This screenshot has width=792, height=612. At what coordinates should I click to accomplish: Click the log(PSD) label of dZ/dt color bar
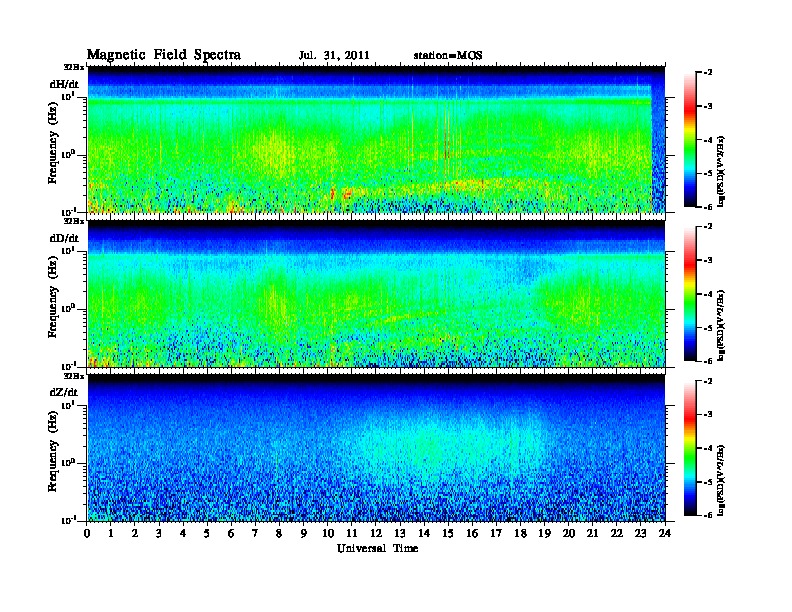point(723,480)
